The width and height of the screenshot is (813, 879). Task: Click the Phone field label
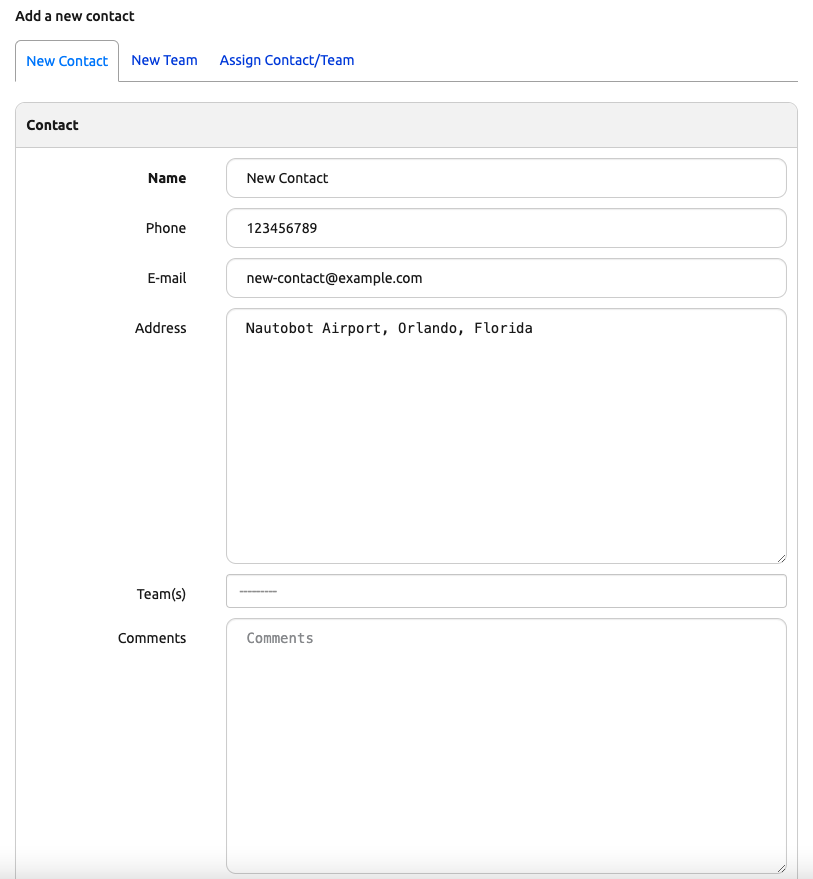166,228
